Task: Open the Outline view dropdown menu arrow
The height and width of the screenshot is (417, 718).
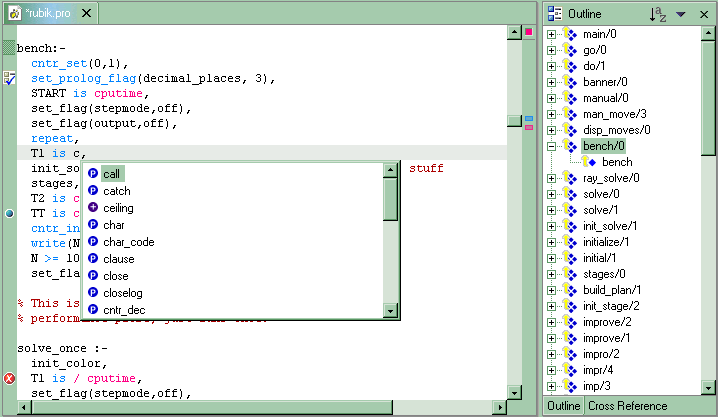Action: [681, 14]
